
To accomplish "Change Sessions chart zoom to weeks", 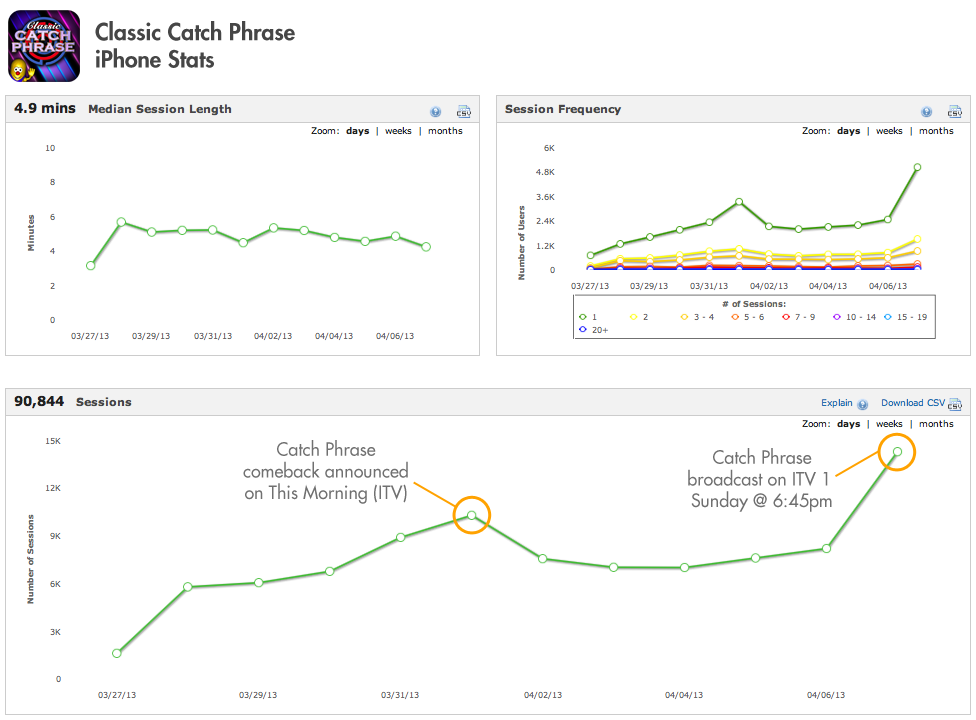I will click(889, 424).
